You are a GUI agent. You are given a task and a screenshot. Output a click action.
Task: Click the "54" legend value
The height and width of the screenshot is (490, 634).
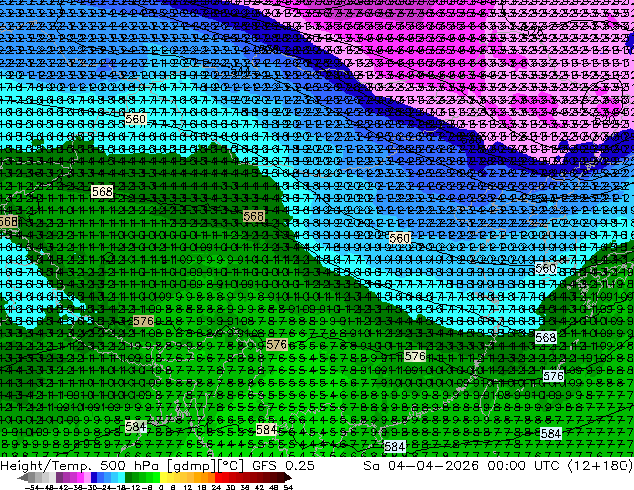point(288,488)
